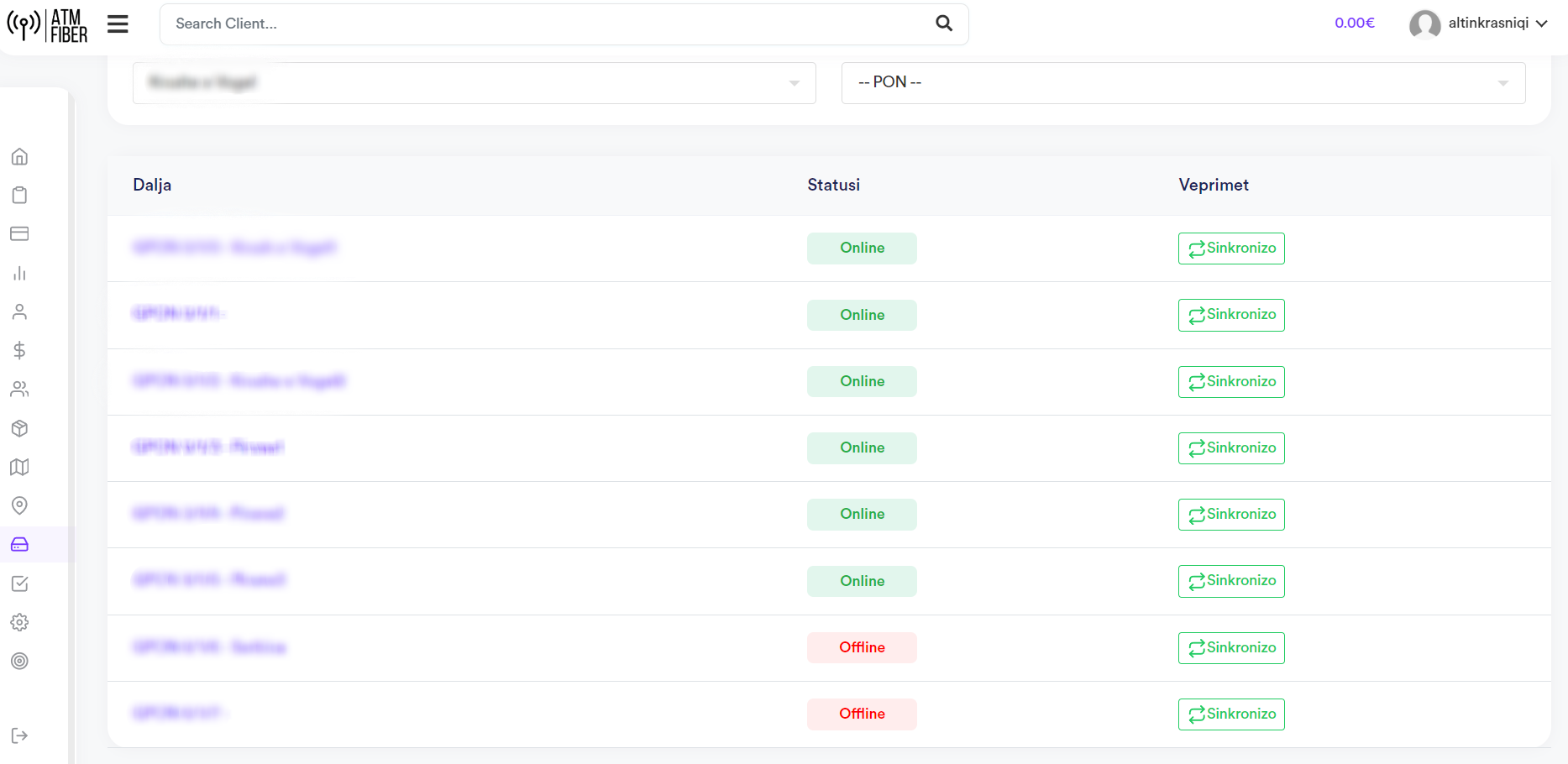Click the search magnifier icon

click(944, 24)
